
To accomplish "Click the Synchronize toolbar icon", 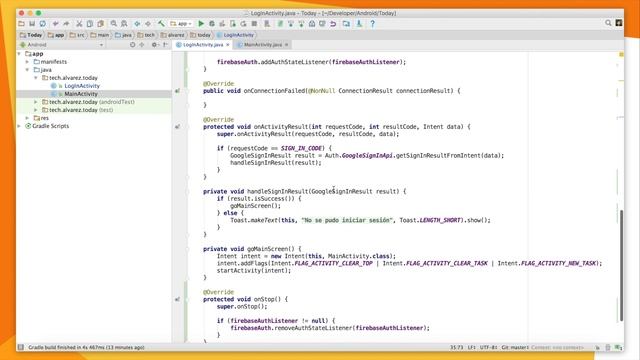I will pyautogui.click(x=42, y=24).
